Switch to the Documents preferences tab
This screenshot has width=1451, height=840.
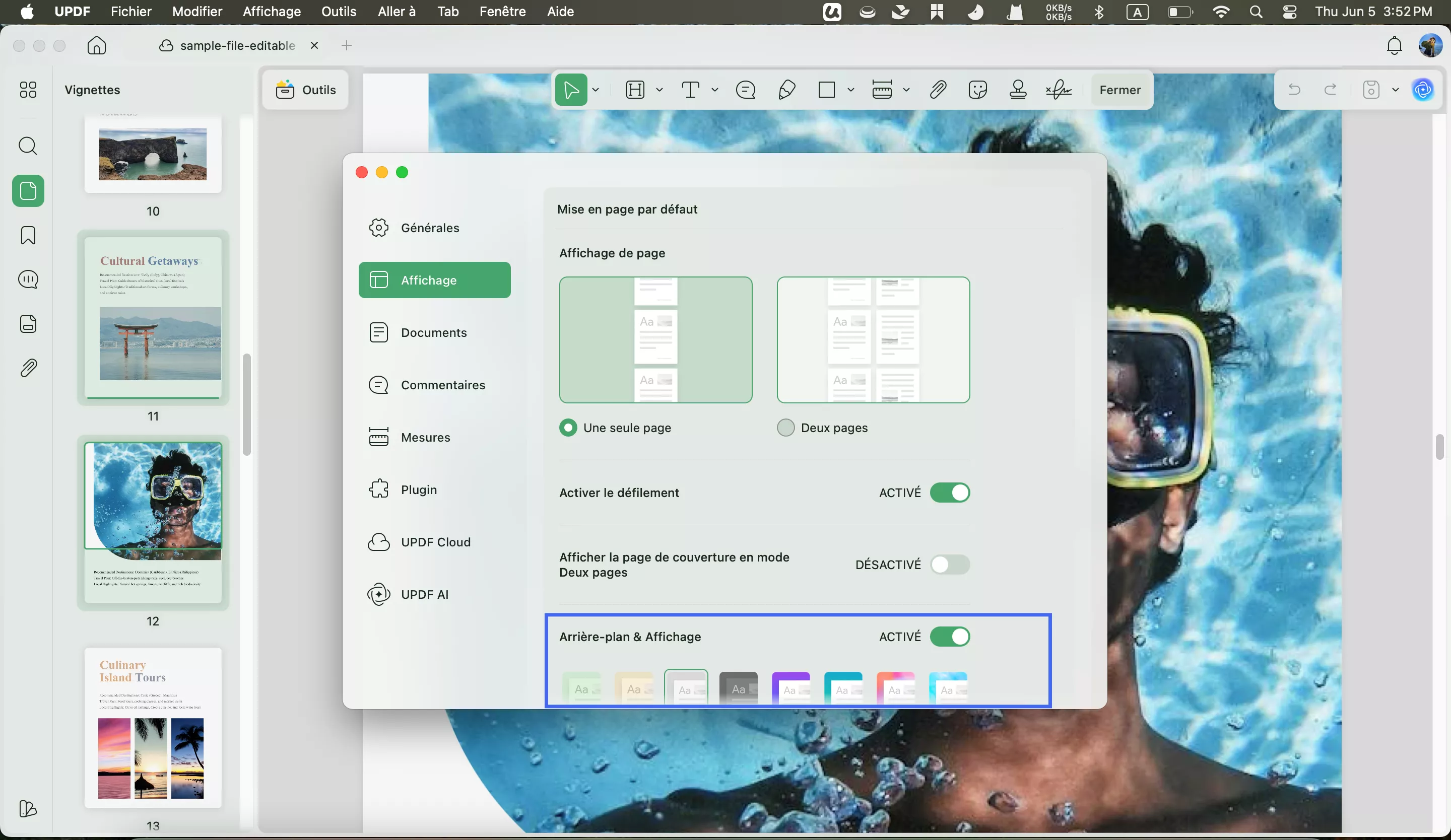[x=434, y=332]
